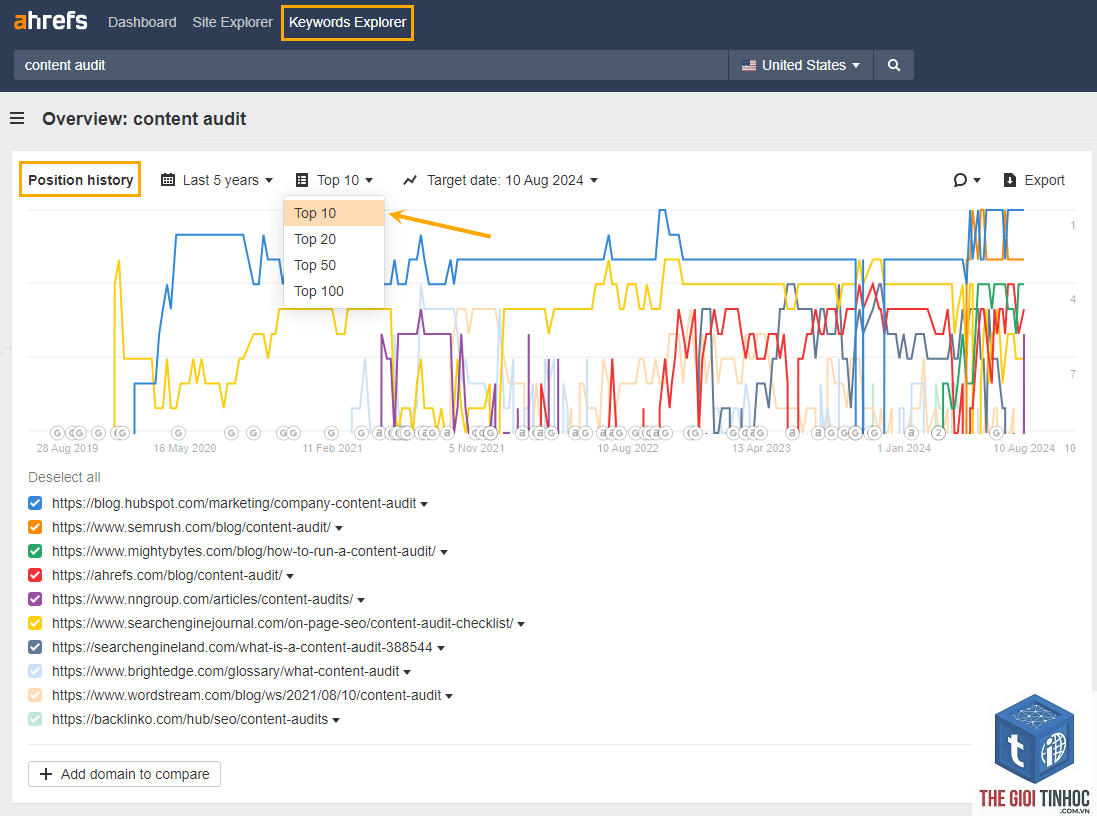Click the calendar icon beside Last 5 years

coord(168,180)
